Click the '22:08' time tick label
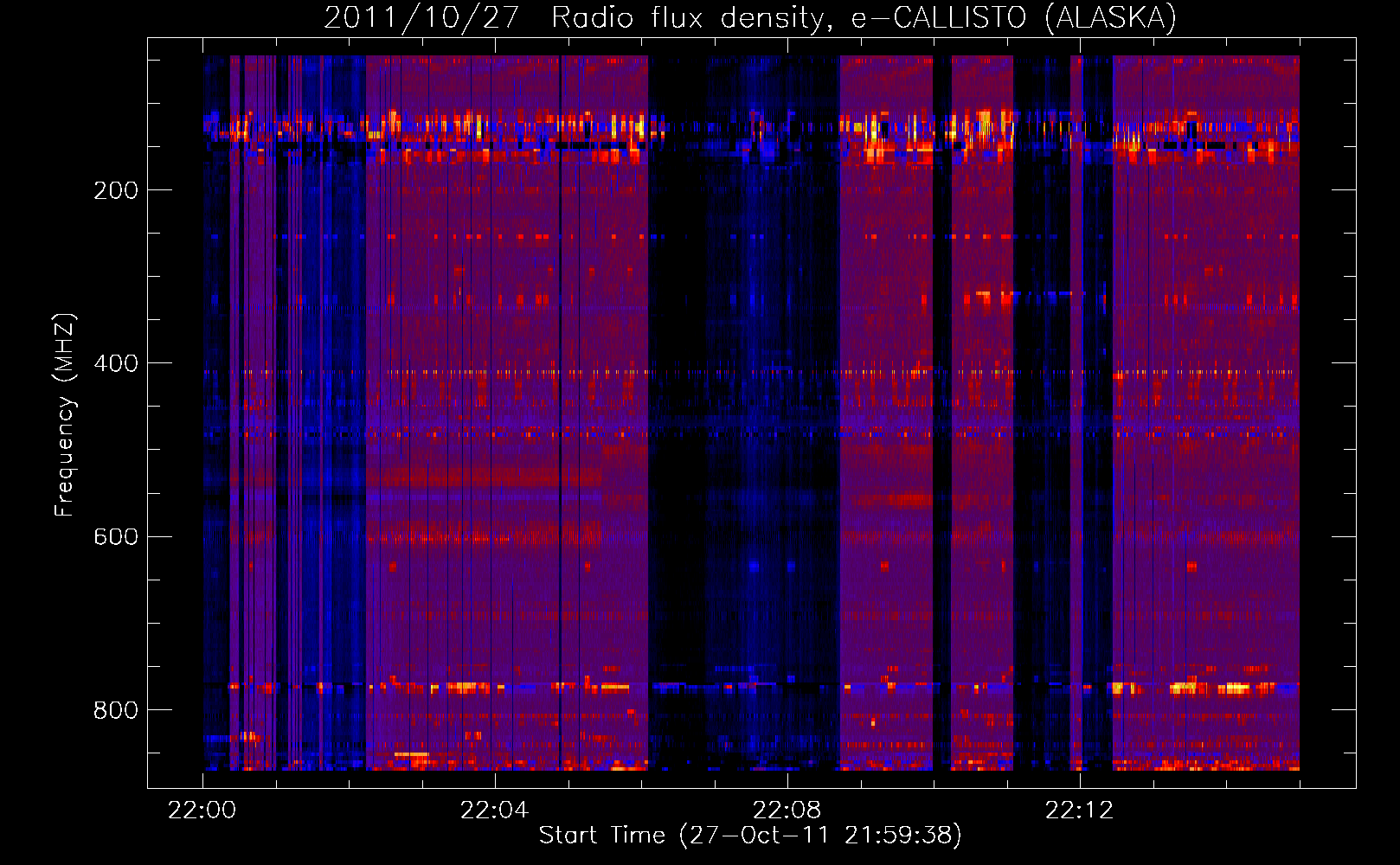The height and width of the screenshot is (865, 1400). (787, 810)
